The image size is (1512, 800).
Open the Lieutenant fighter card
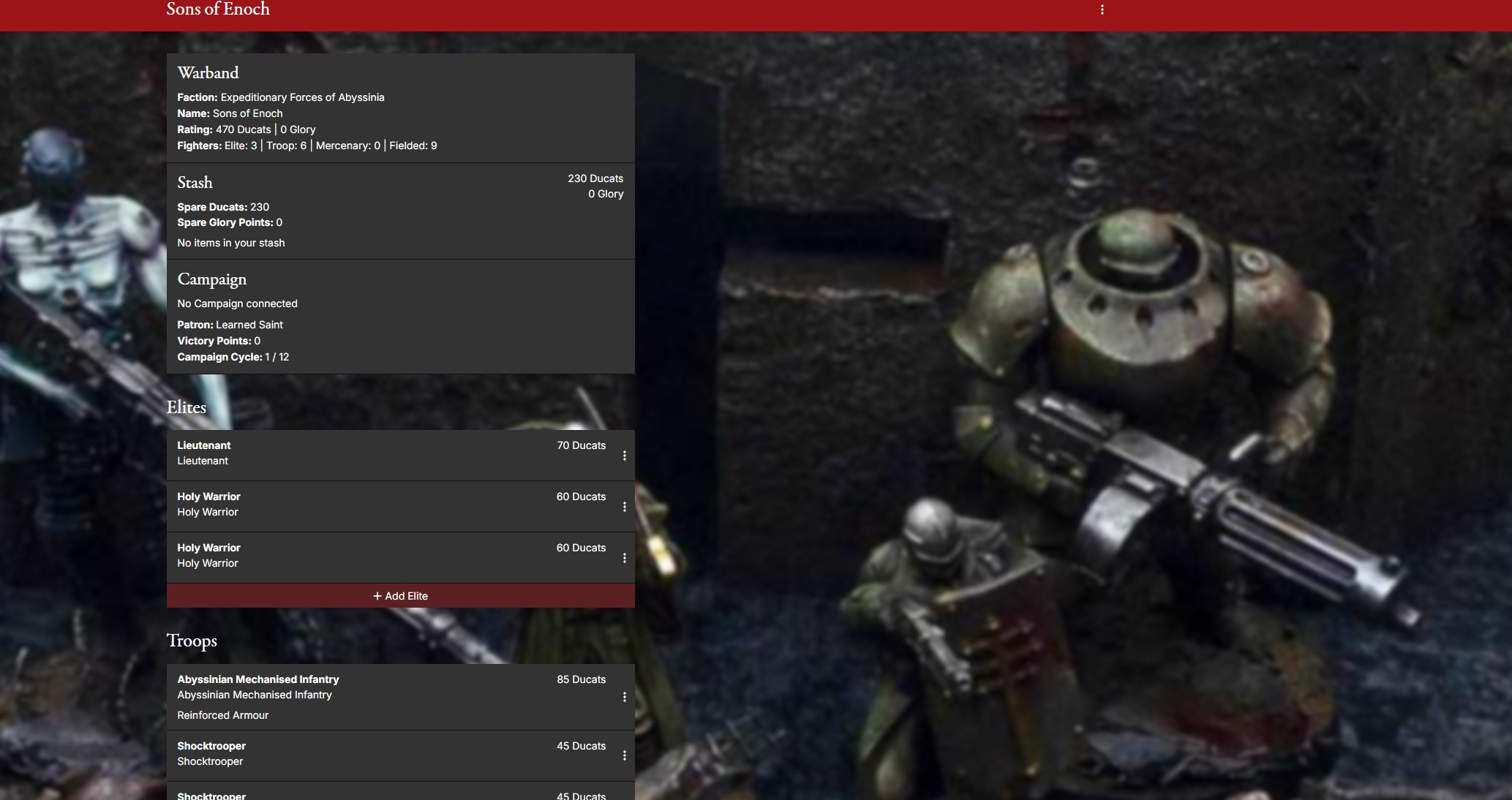(x=401, y=455)
